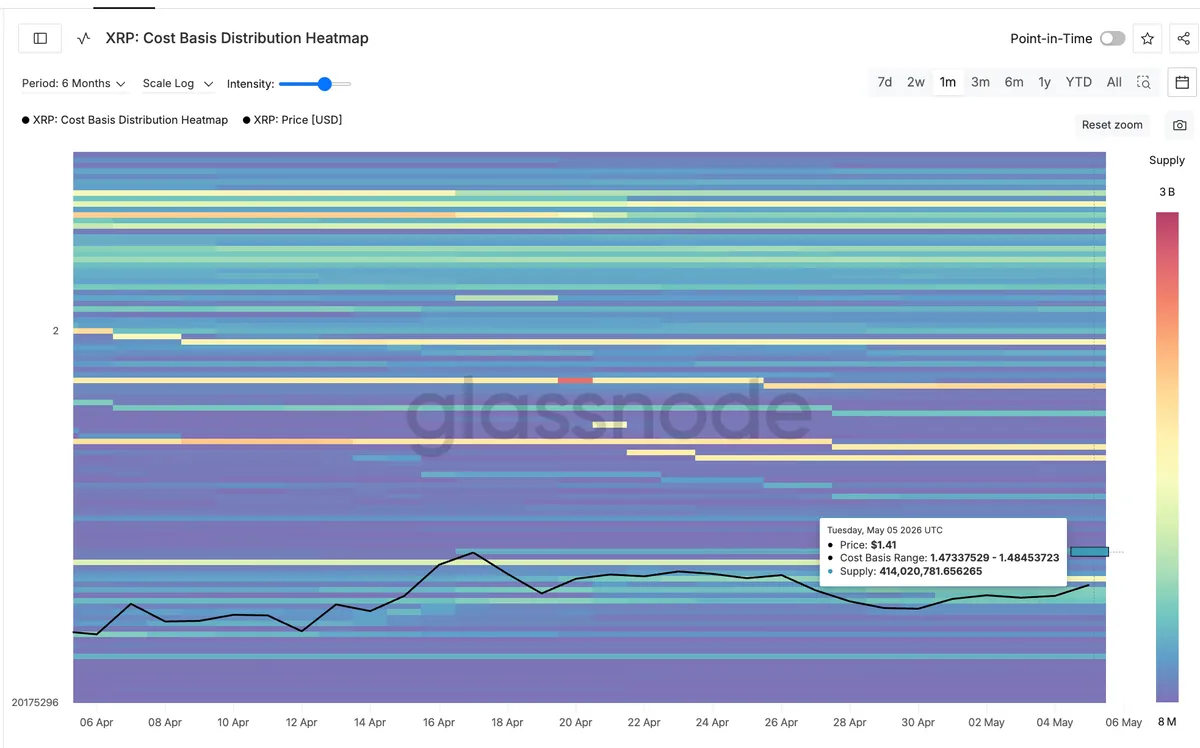The height and width of the screenshot is (748, 1200).
Task: Select the YTD time range
Action: click(1079, 82)
